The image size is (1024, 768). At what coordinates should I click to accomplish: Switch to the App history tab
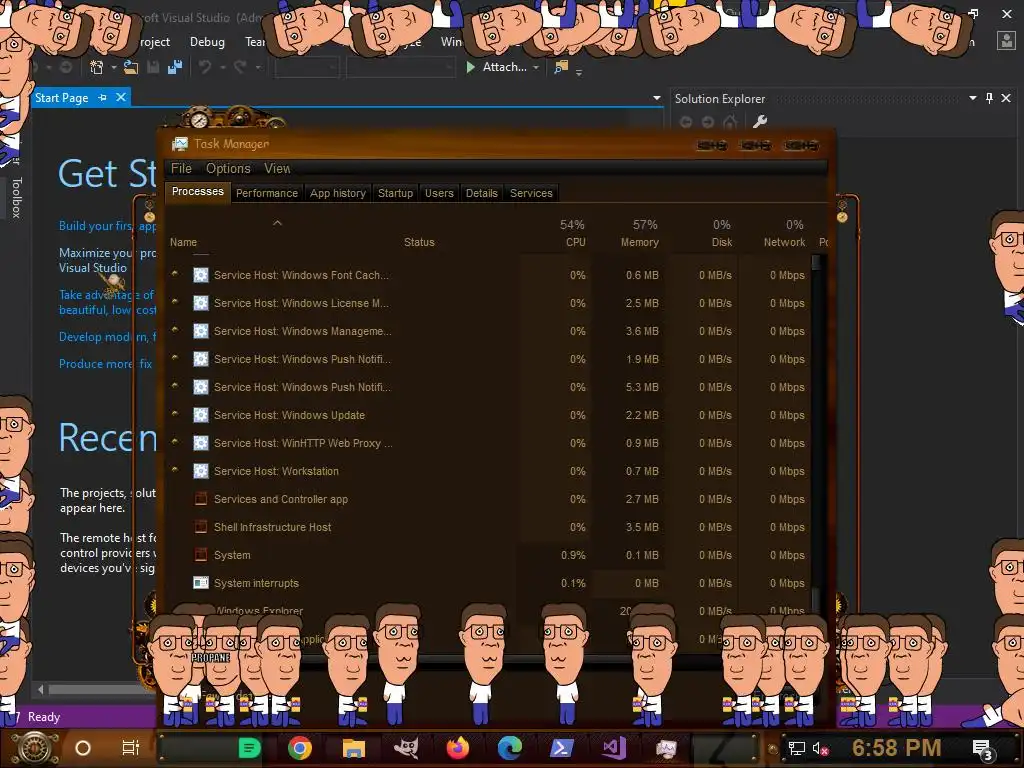click(x=338, y=193)
